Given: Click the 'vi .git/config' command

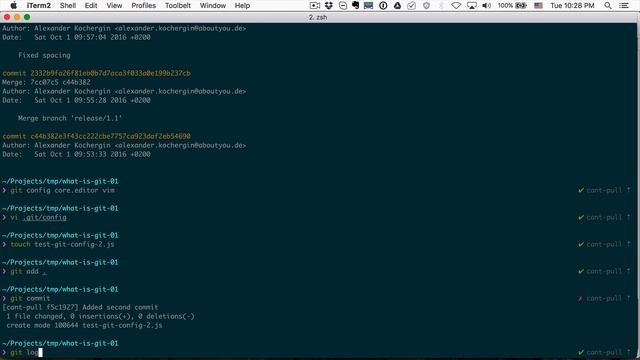Looking at the screenshot, I should tap(38, 217).
